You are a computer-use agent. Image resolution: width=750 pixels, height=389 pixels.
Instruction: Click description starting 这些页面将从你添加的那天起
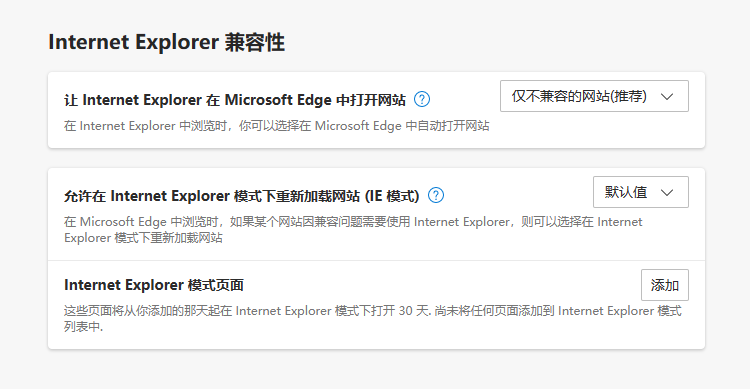coord(373,319)
